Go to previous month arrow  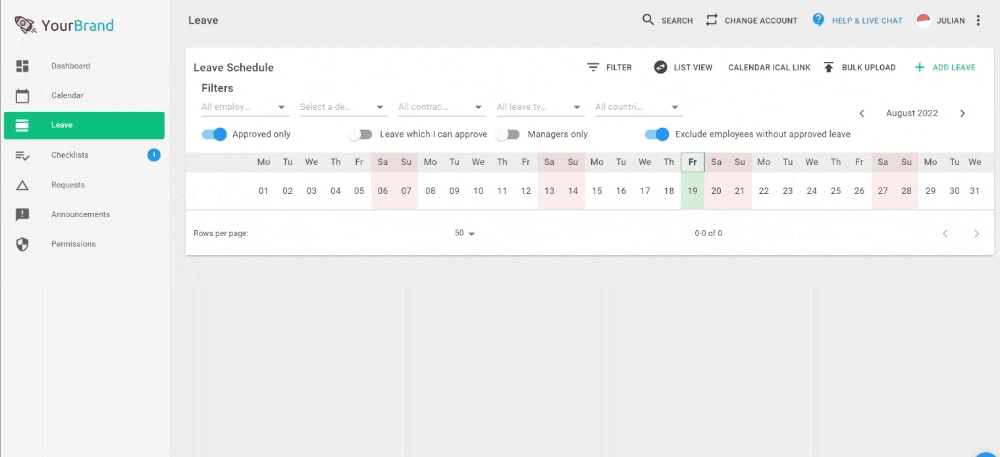(x=862, y=113)
